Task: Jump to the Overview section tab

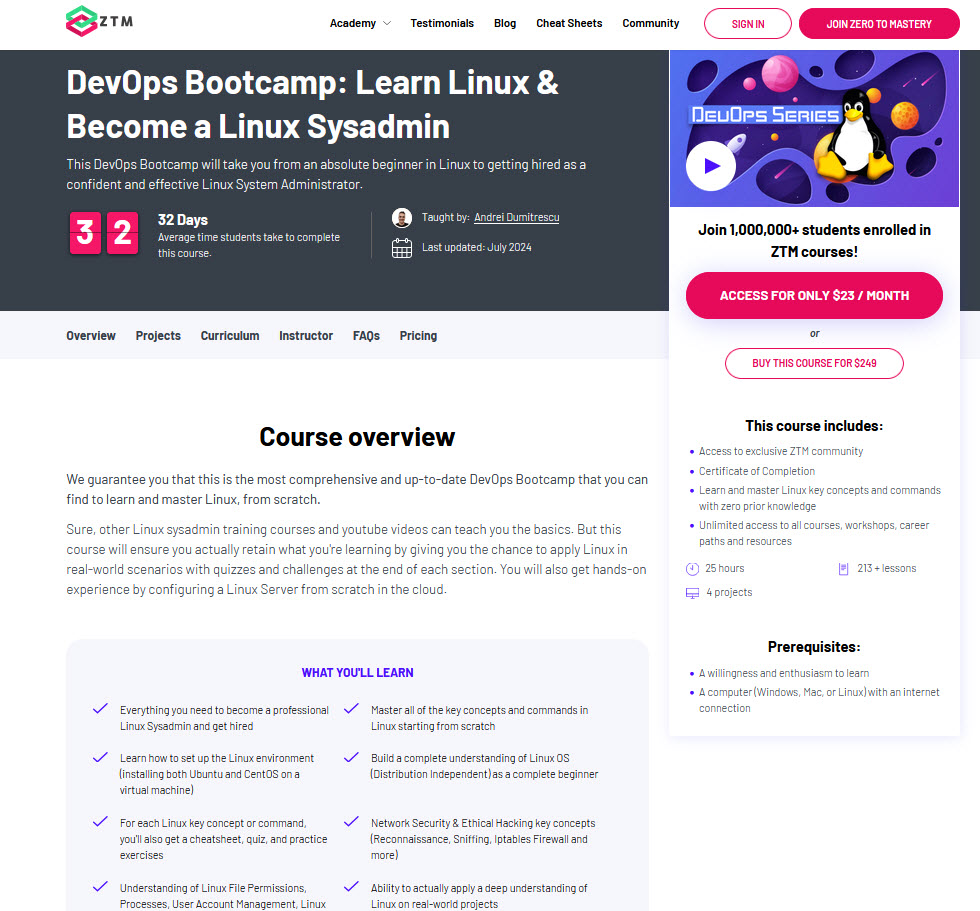Action: point(91,336)
